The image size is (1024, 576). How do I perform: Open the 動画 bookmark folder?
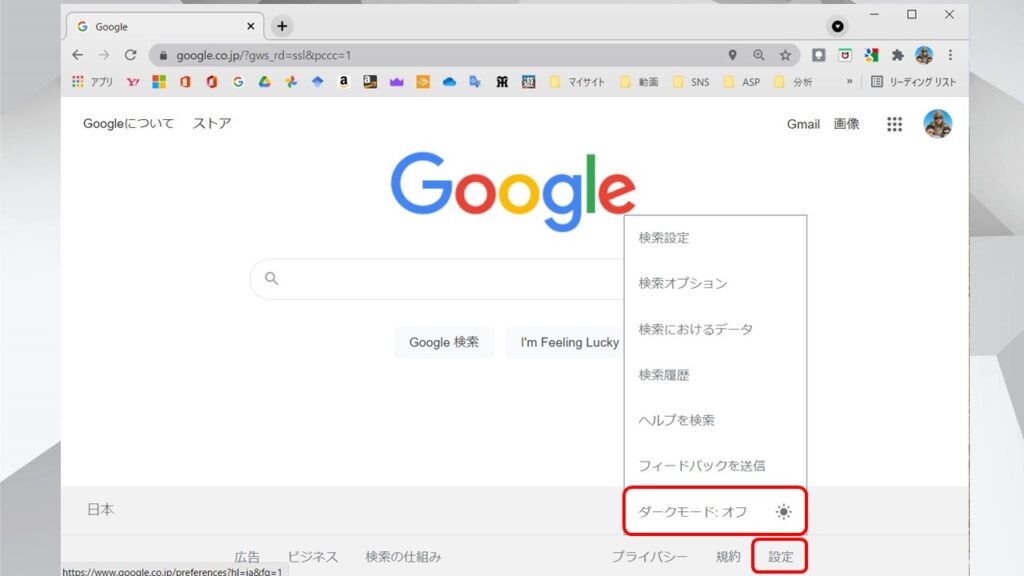point(639,82)
